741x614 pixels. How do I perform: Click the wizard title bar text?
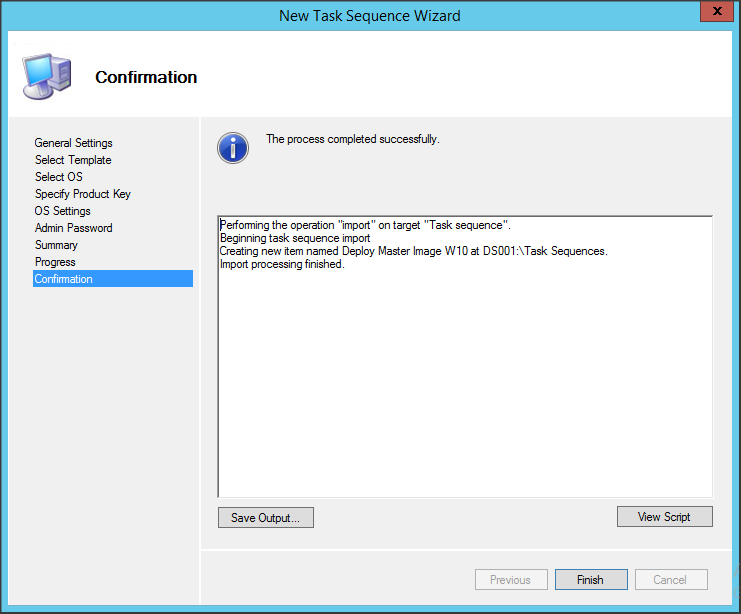coord(370,15)
